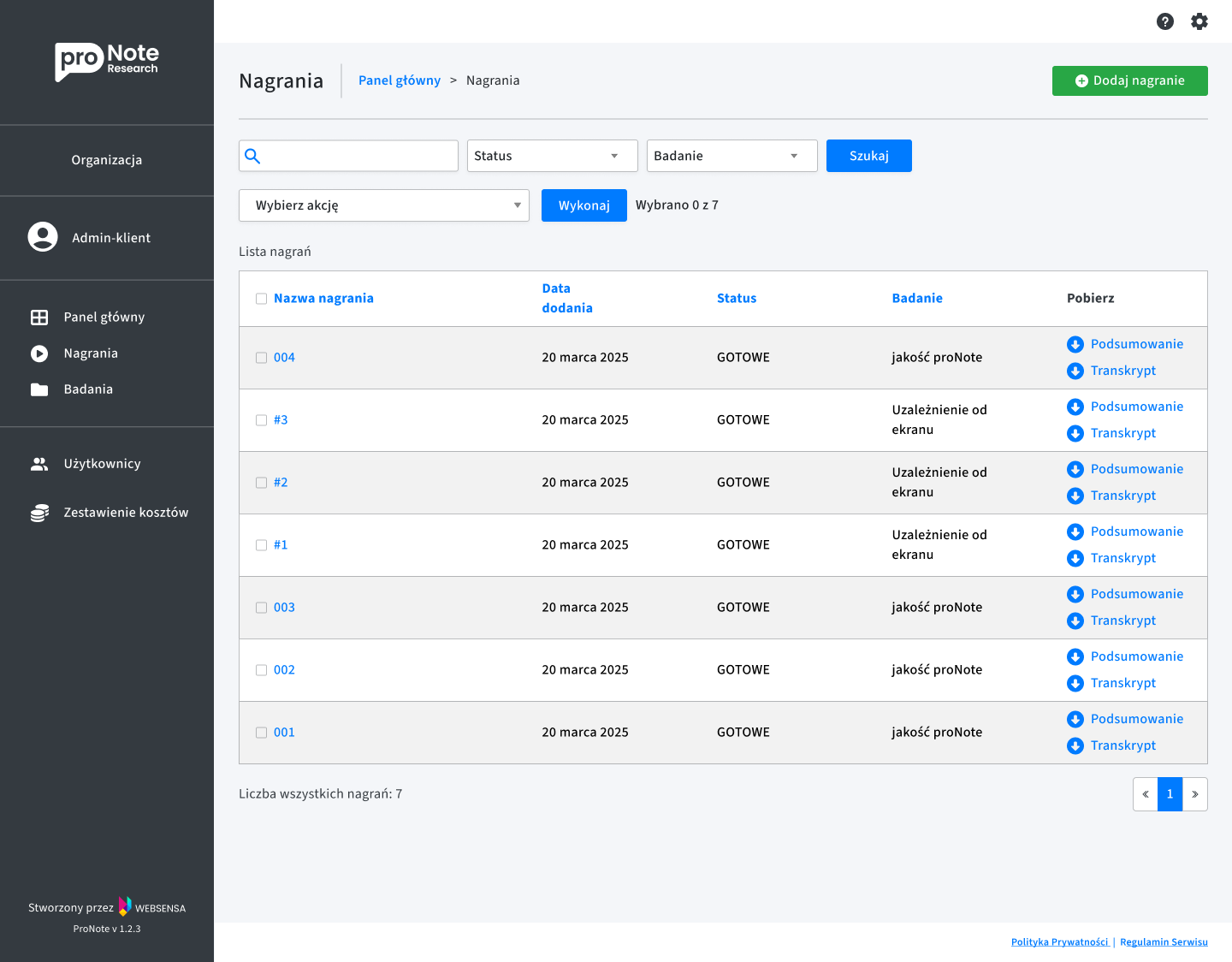Check the box for recording #2
This screenshot has height=962, width=1232.
click(262, 483)
